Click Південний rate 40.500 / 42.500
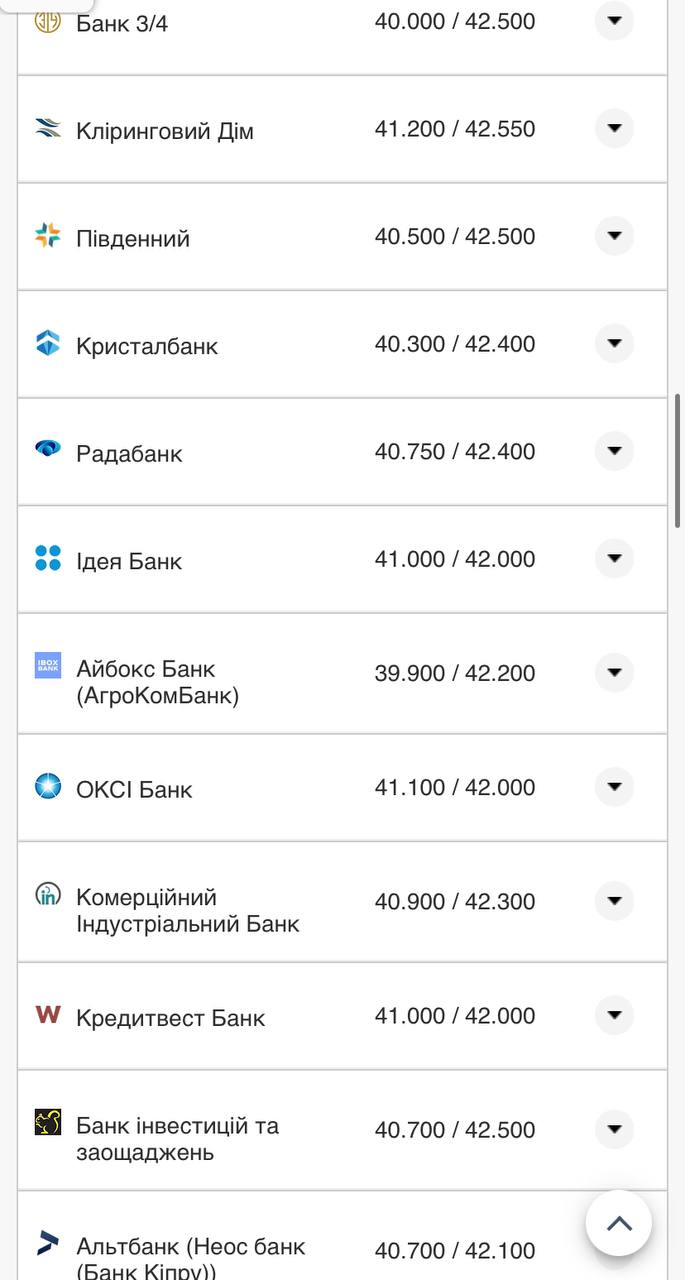685x1280 pixels. pos(455,236)
